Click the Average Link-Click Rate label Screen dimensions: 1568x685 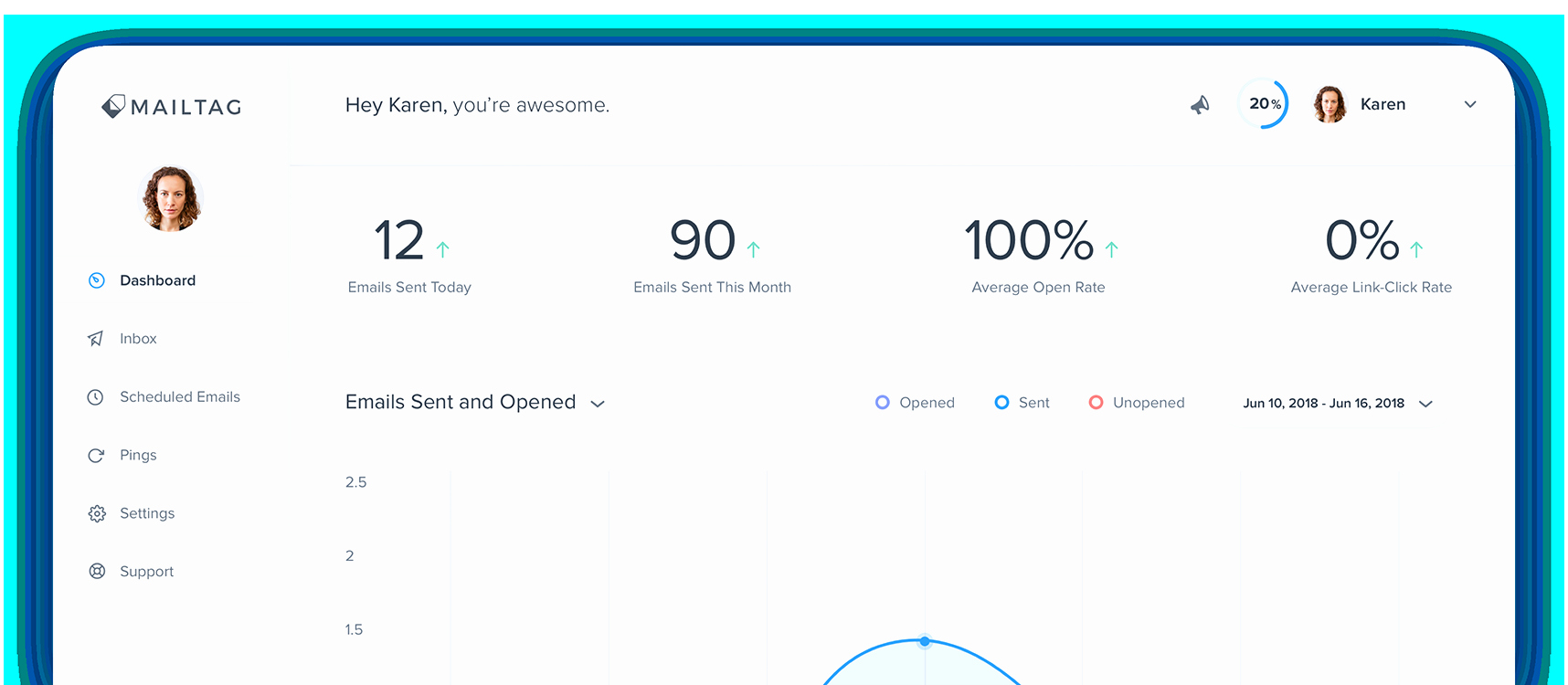[x=1372, y=288]
